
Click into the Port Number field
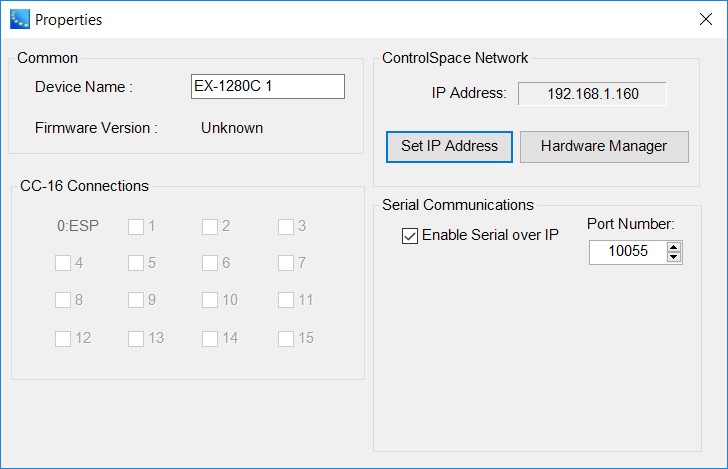tap(628, 252)
